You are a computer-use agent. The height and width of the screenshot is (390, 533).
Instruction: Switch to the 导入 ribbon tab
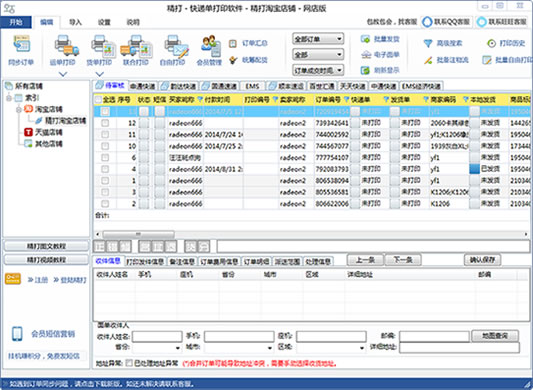75,22
